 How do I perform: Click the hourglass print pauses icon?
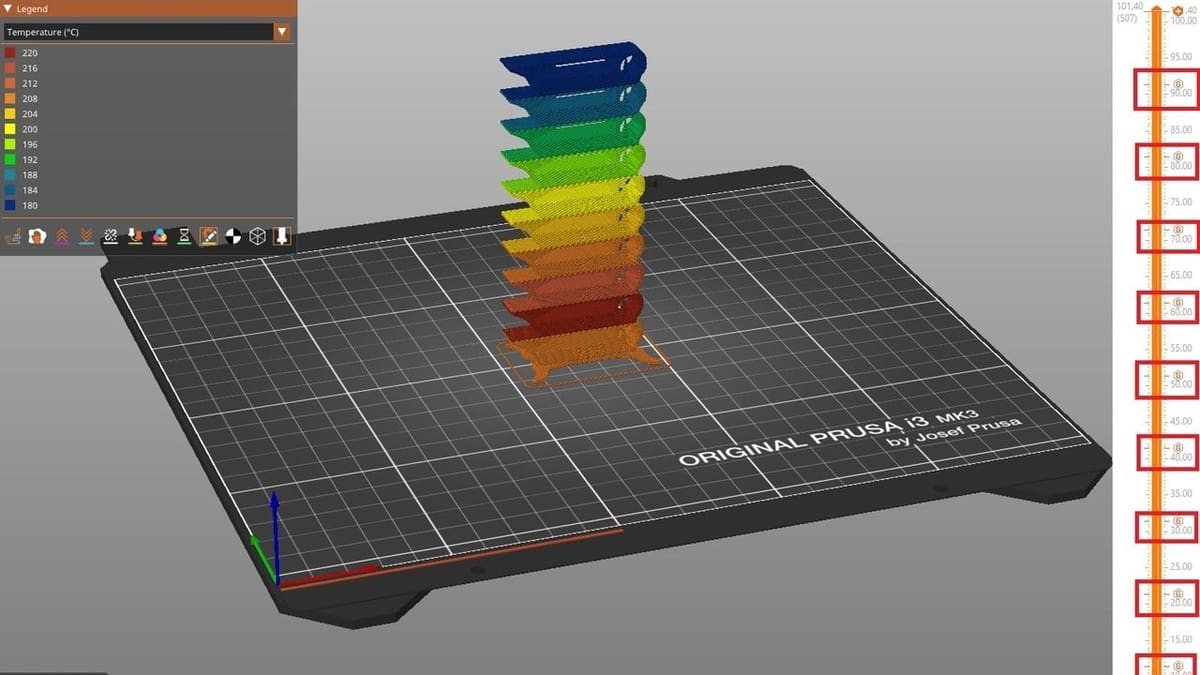click(x=184, y=237)
